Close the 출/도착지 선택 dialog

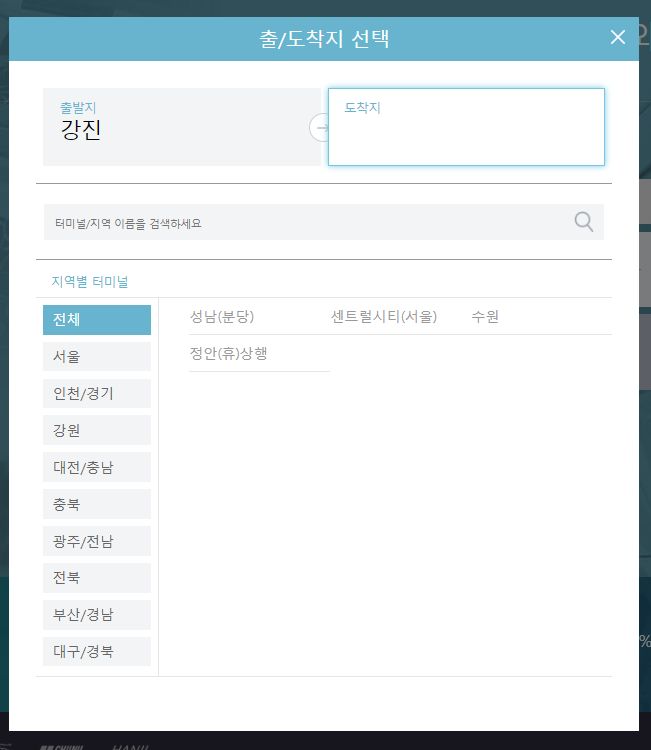[618, 37]
